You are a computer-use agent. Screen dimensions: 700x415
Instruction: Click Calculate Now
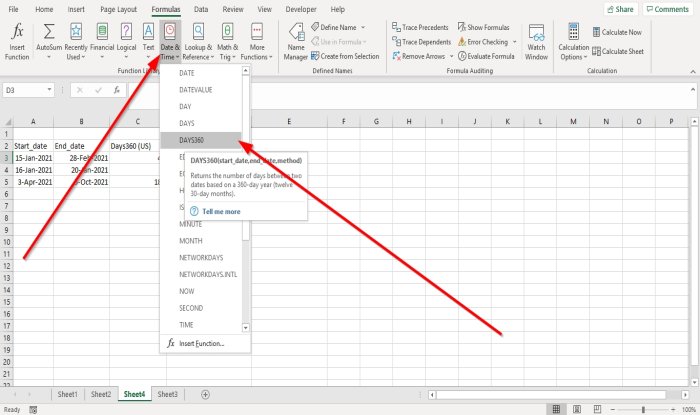pyautogui.click(x=617, y=32)
